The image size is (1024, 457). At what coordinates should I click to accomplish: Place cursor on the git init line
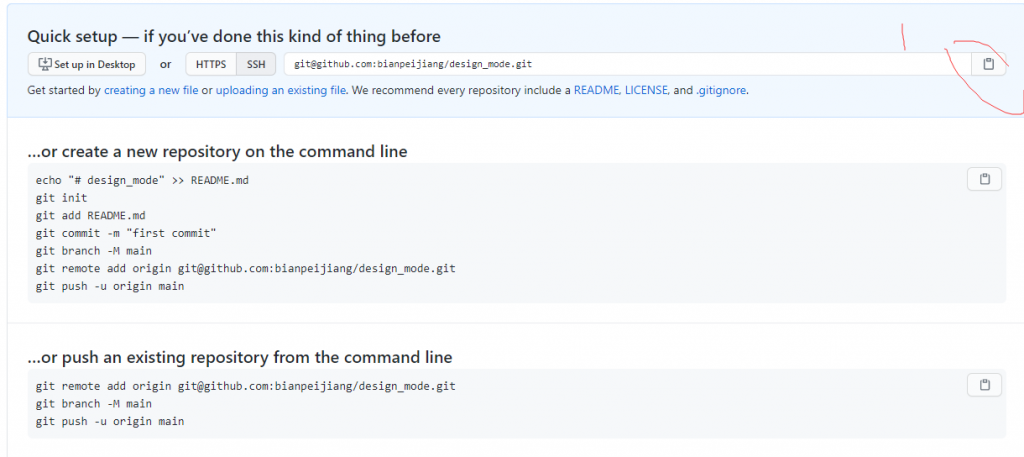[x=61, y=198]
